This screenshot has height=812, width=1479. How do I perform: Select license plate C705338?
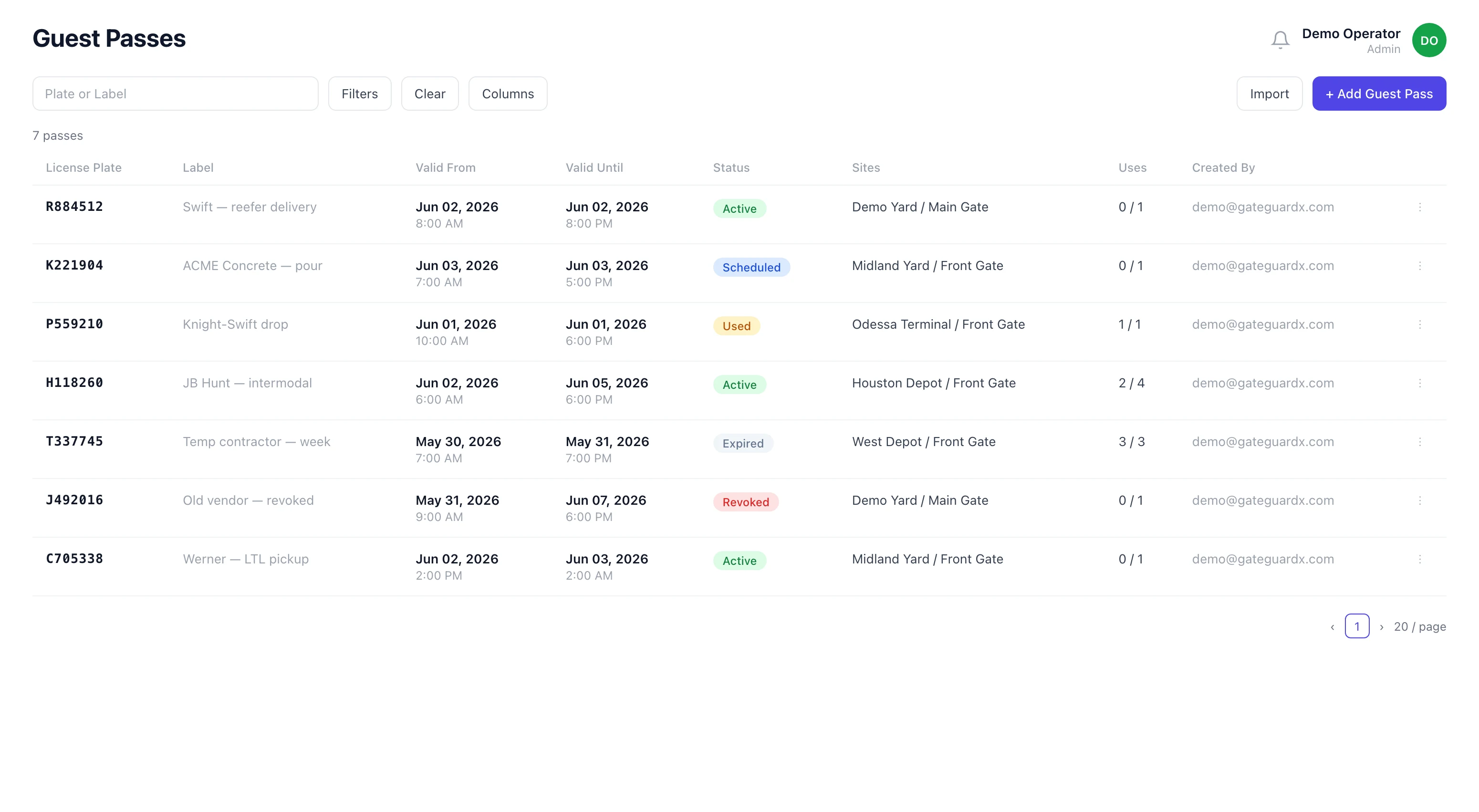point(74,558)
